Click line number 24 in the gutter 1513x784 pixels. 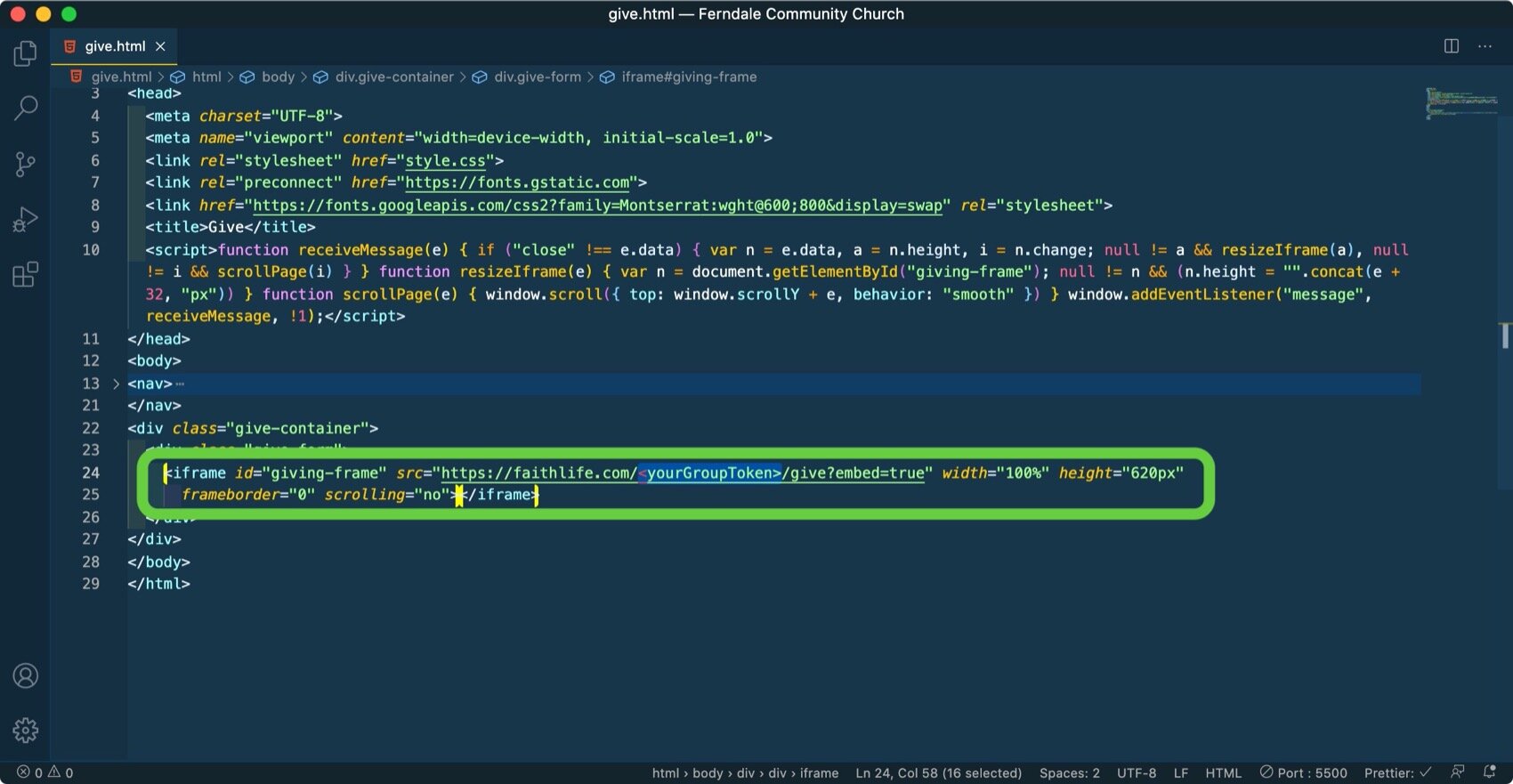click(91, 473)
